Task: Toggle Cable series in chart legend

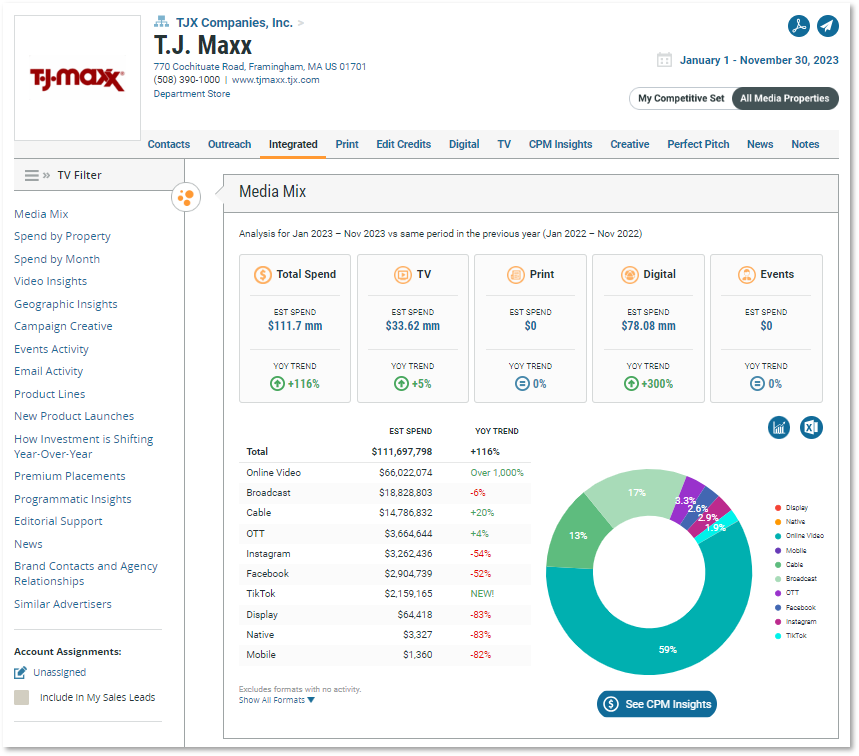Action: pyautogui.click(x=789, y=565)
